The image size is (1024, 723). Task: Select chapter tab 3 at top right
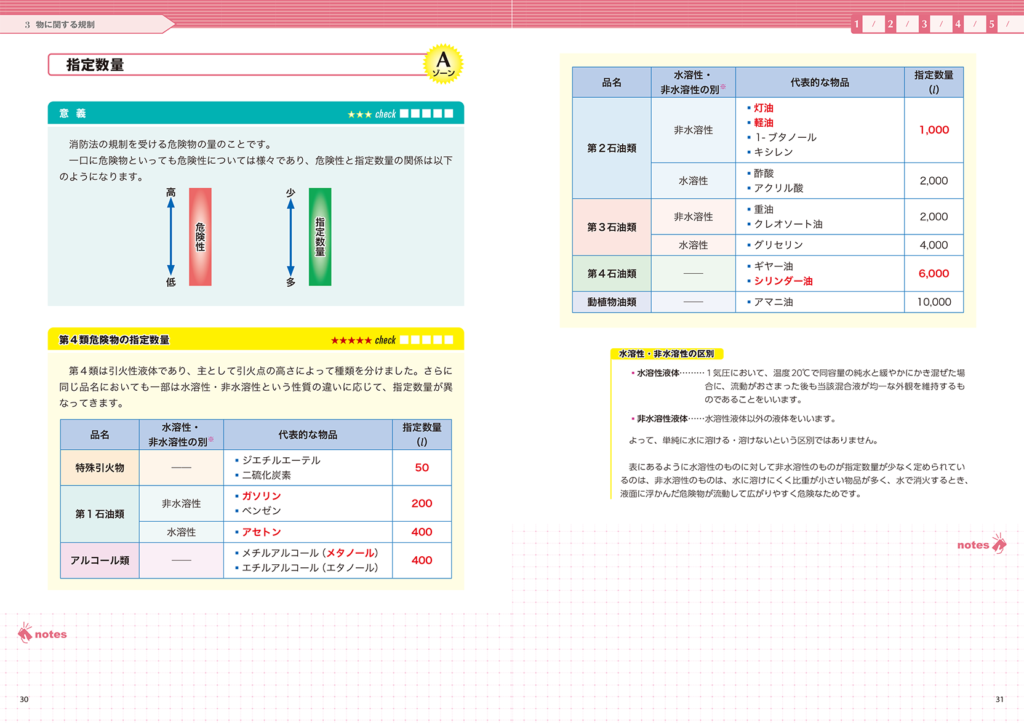pos(924,24)
